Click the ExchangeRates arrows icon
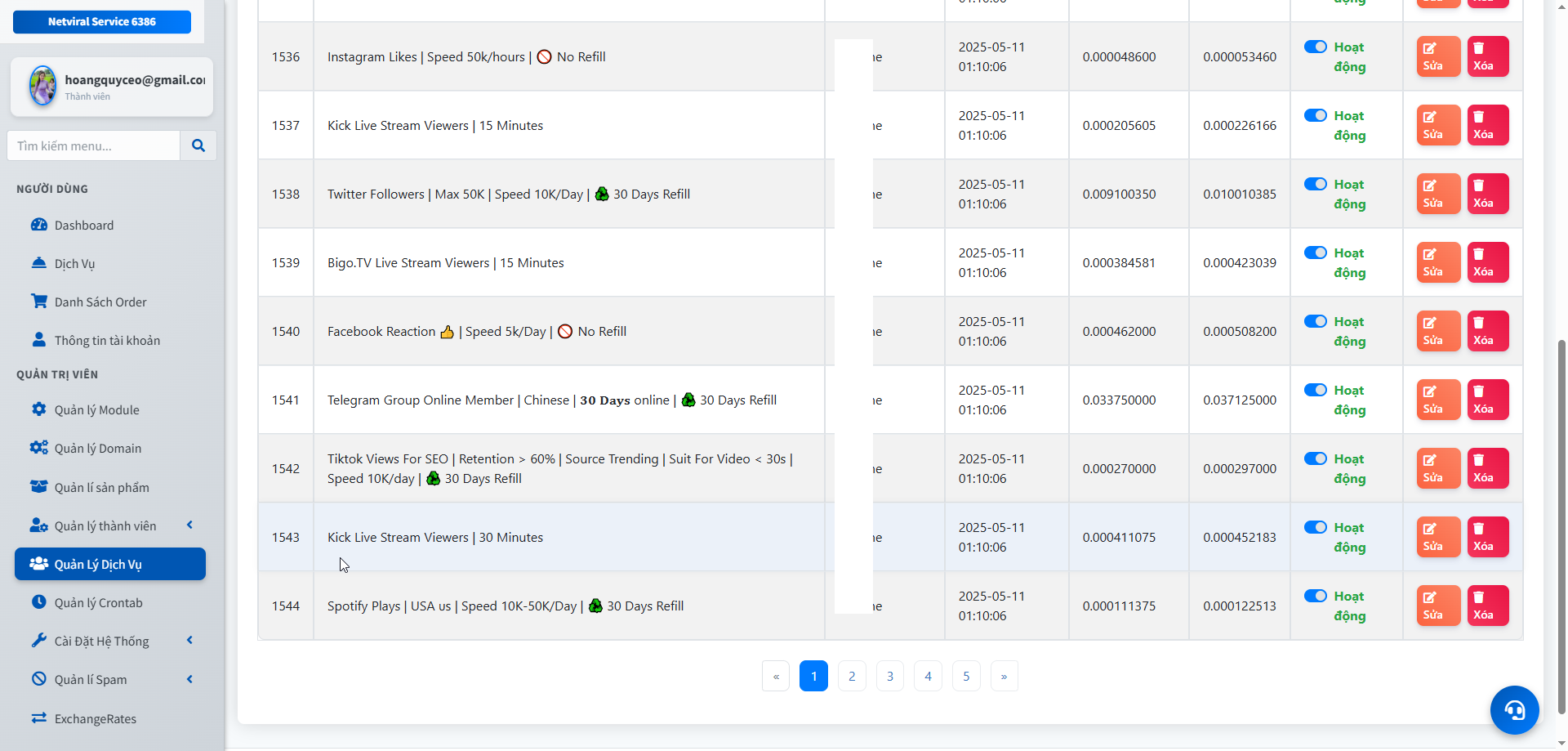 click(x=38, y=718)
